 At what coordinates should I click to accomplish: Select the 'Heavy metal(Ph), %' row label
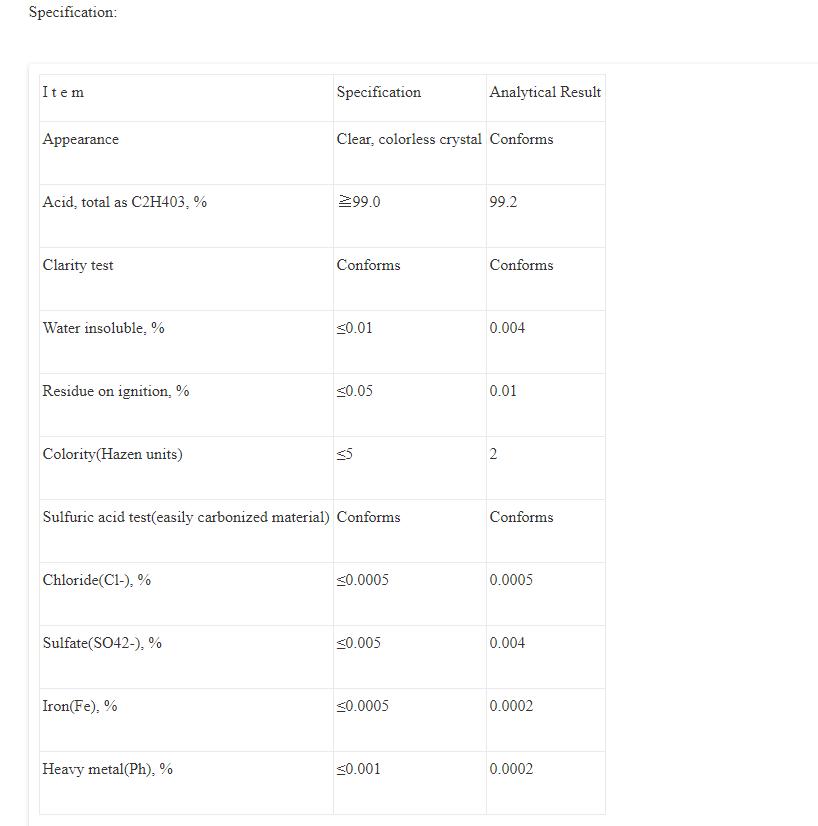pos(107,770)
